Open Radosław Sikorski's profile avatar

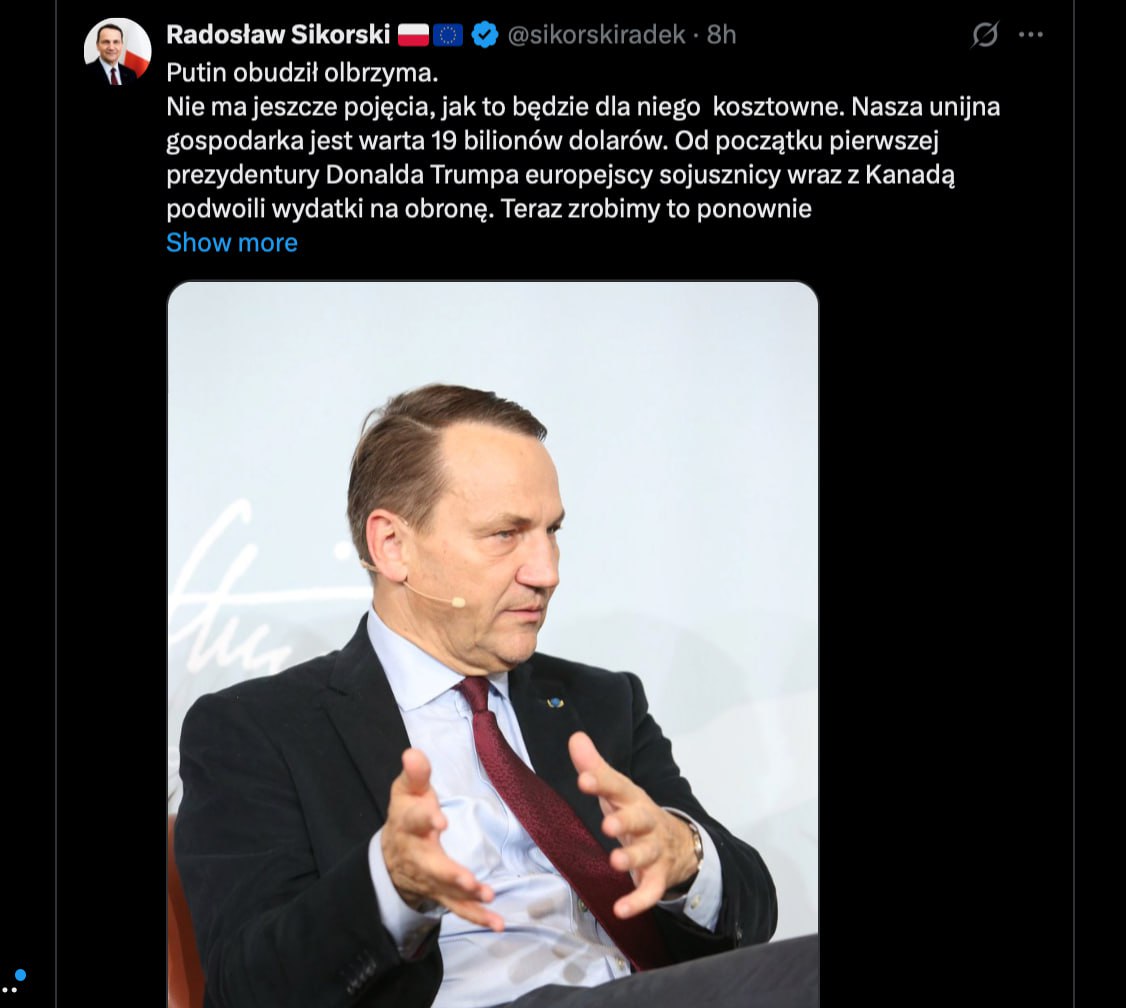[117, 51]
